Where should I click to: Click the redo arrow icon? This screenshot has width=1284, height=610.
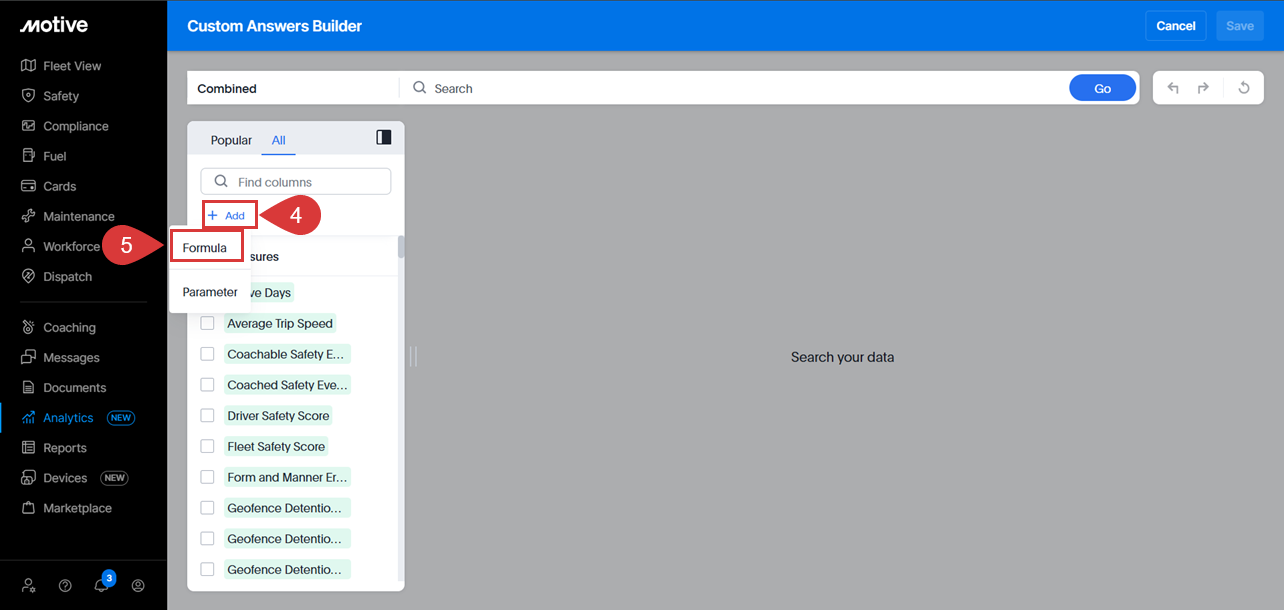[1203, 88]
